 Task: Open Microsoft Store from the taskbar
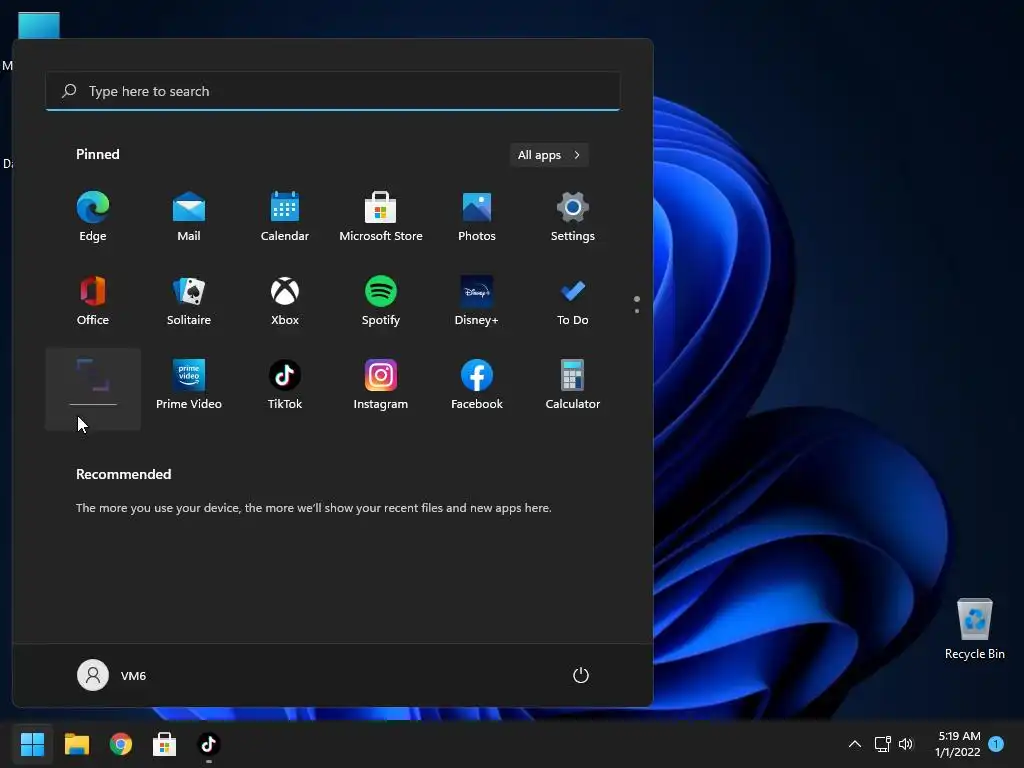165,744
